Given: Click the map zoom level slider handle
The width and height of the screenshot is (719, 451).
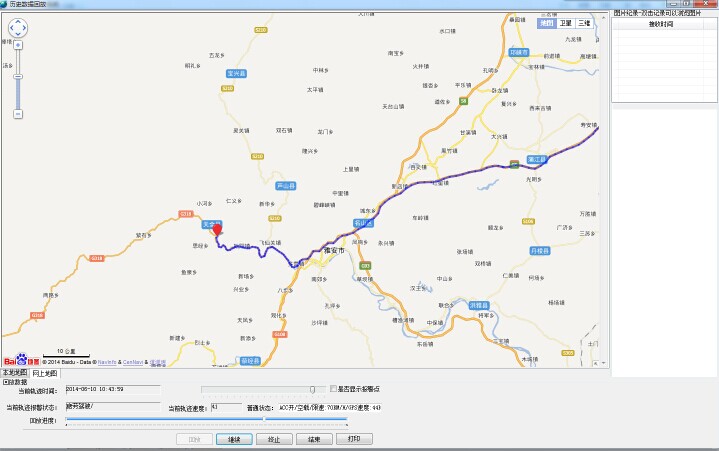Looking at the screenshot, I should (18, 77).
